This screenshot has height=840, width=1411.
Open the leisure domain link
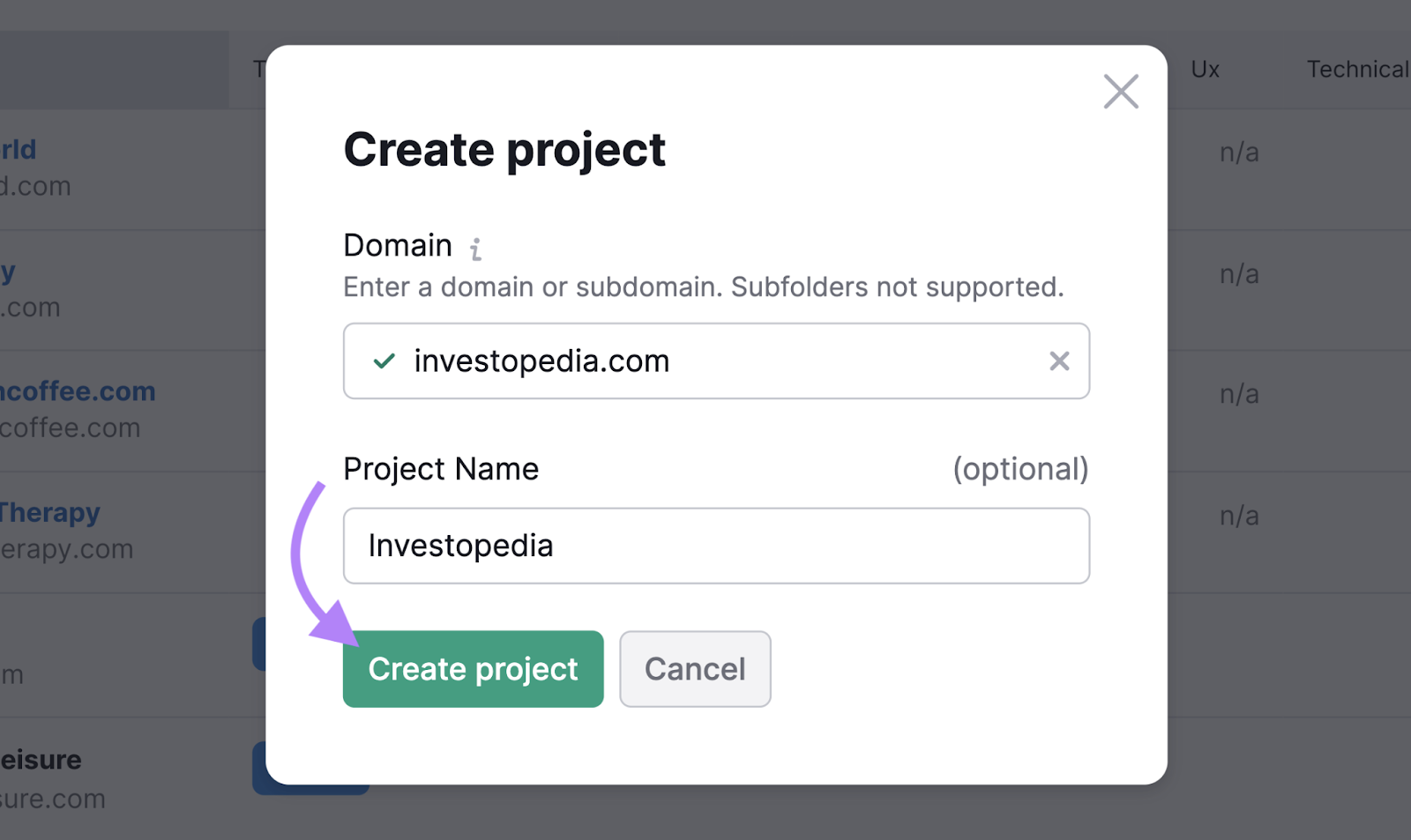point(40,759)
